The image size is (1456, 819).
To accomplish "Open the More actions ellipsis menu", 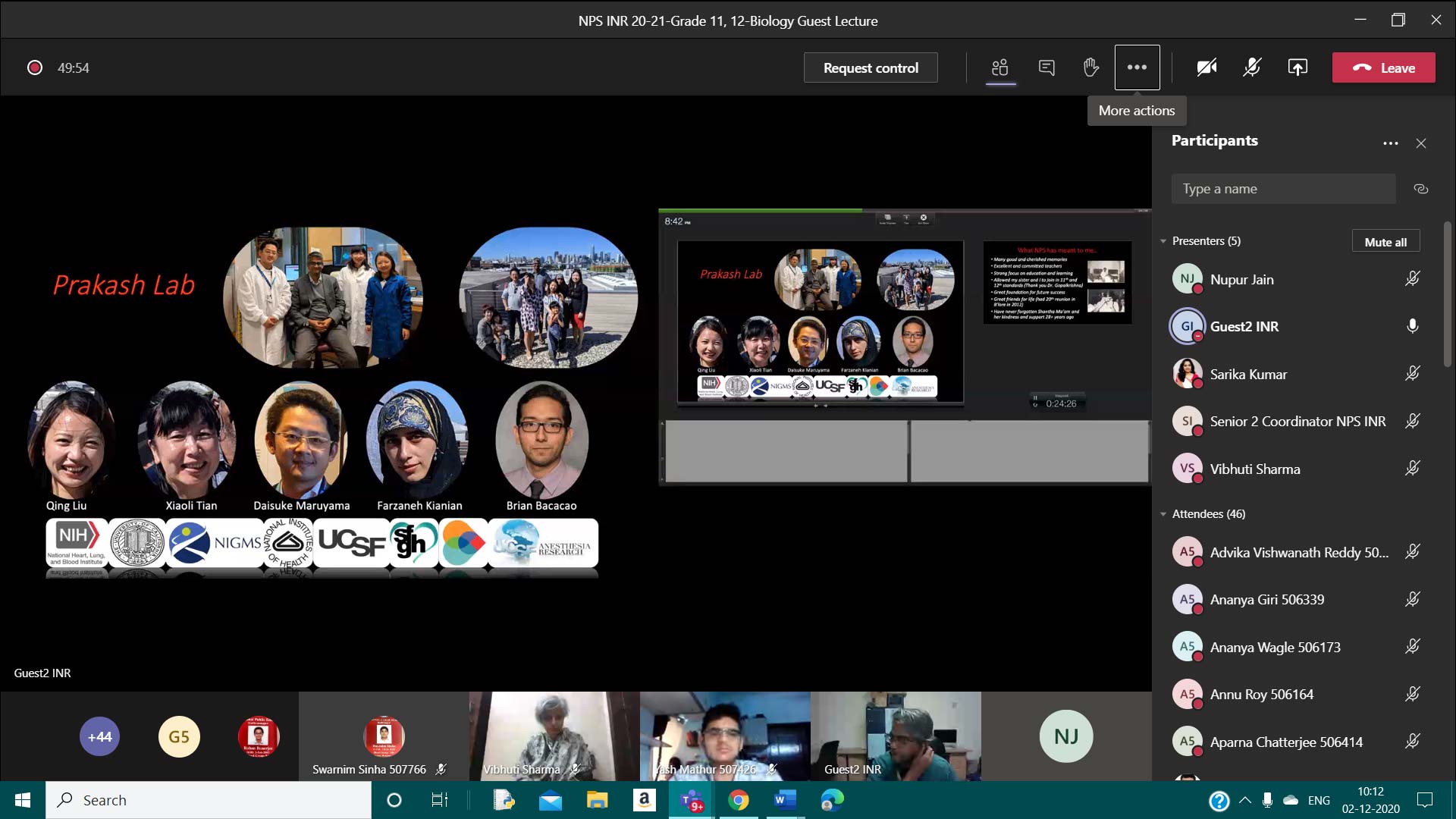I will (x=1137, y=67).
